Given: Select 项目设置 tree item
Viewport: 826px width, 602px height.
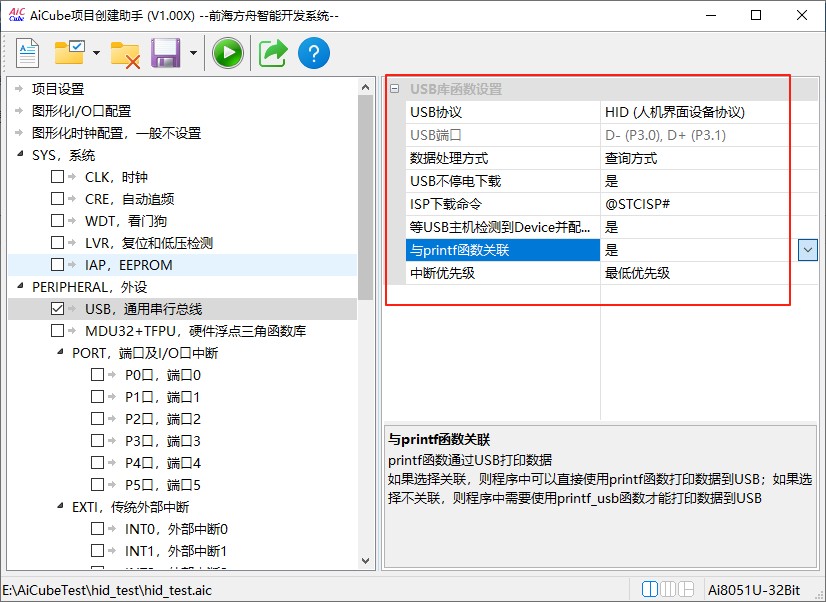Looking at the screenshot, I should [58, 89].
